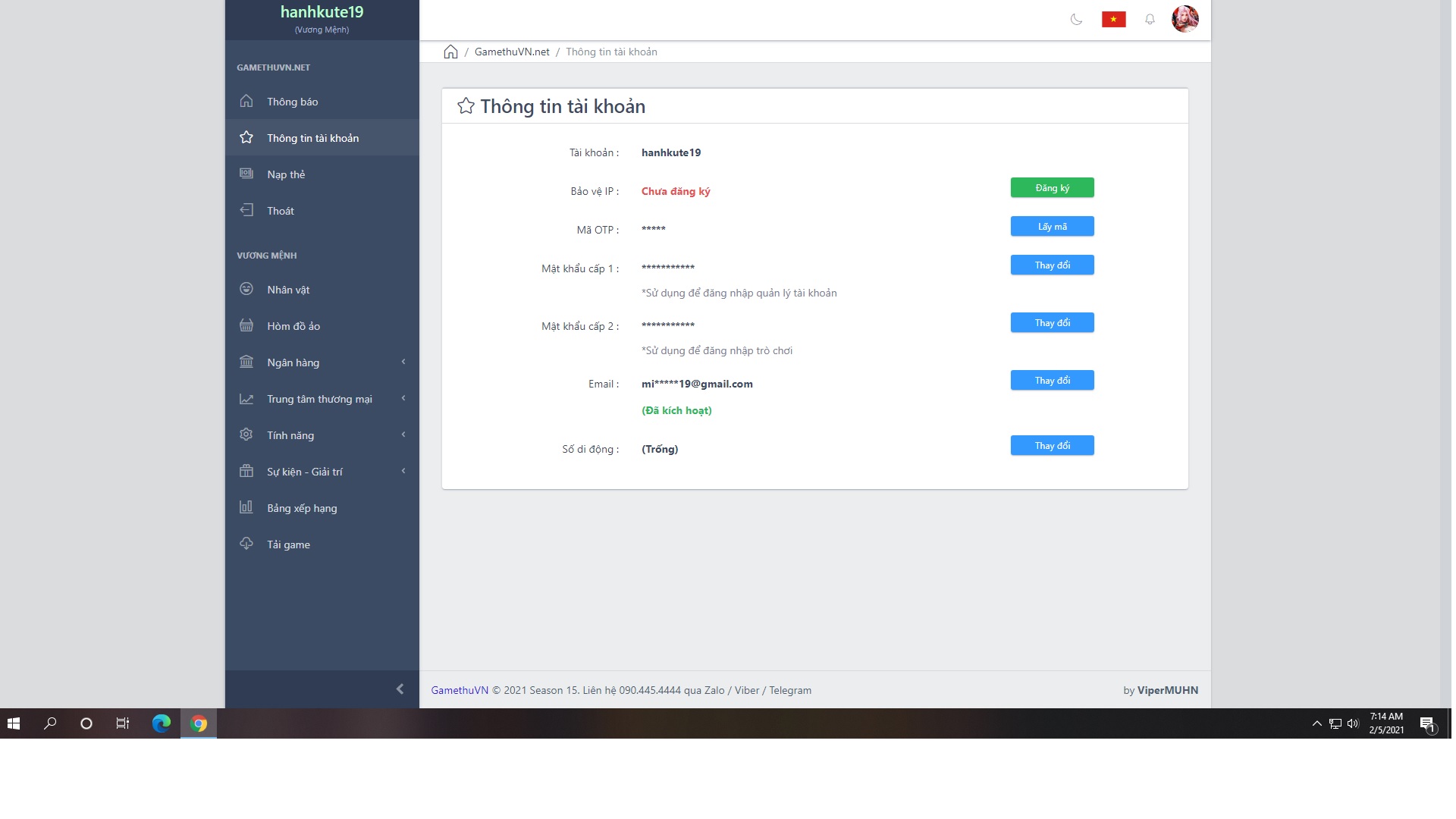Open the Vietnamese flag language selector
Screen dimensions: 1456x819
coord(1113,20)
